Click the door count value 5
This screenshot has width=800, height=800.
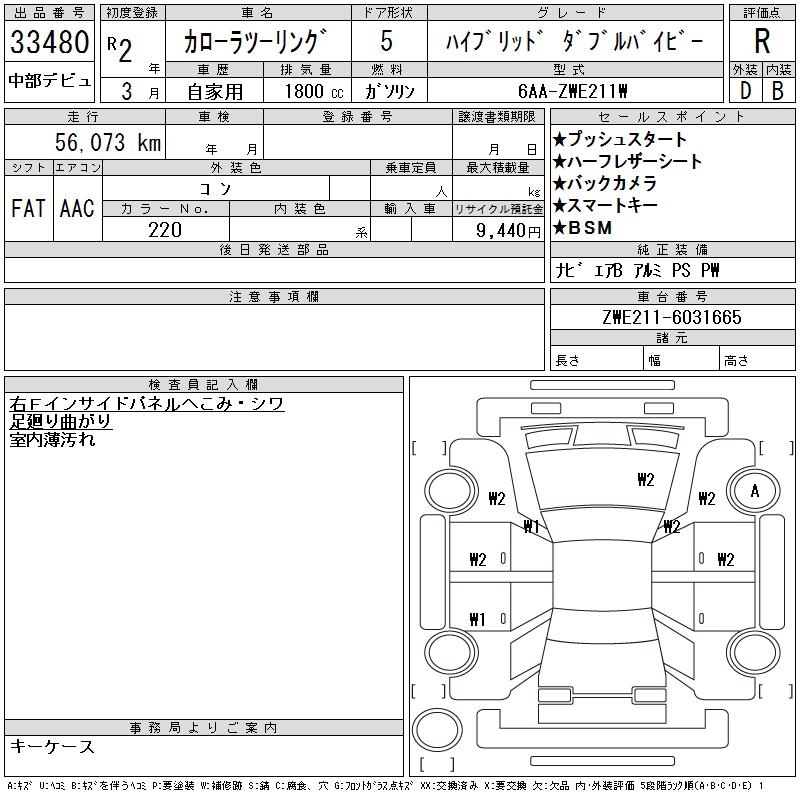click(387, 41)
